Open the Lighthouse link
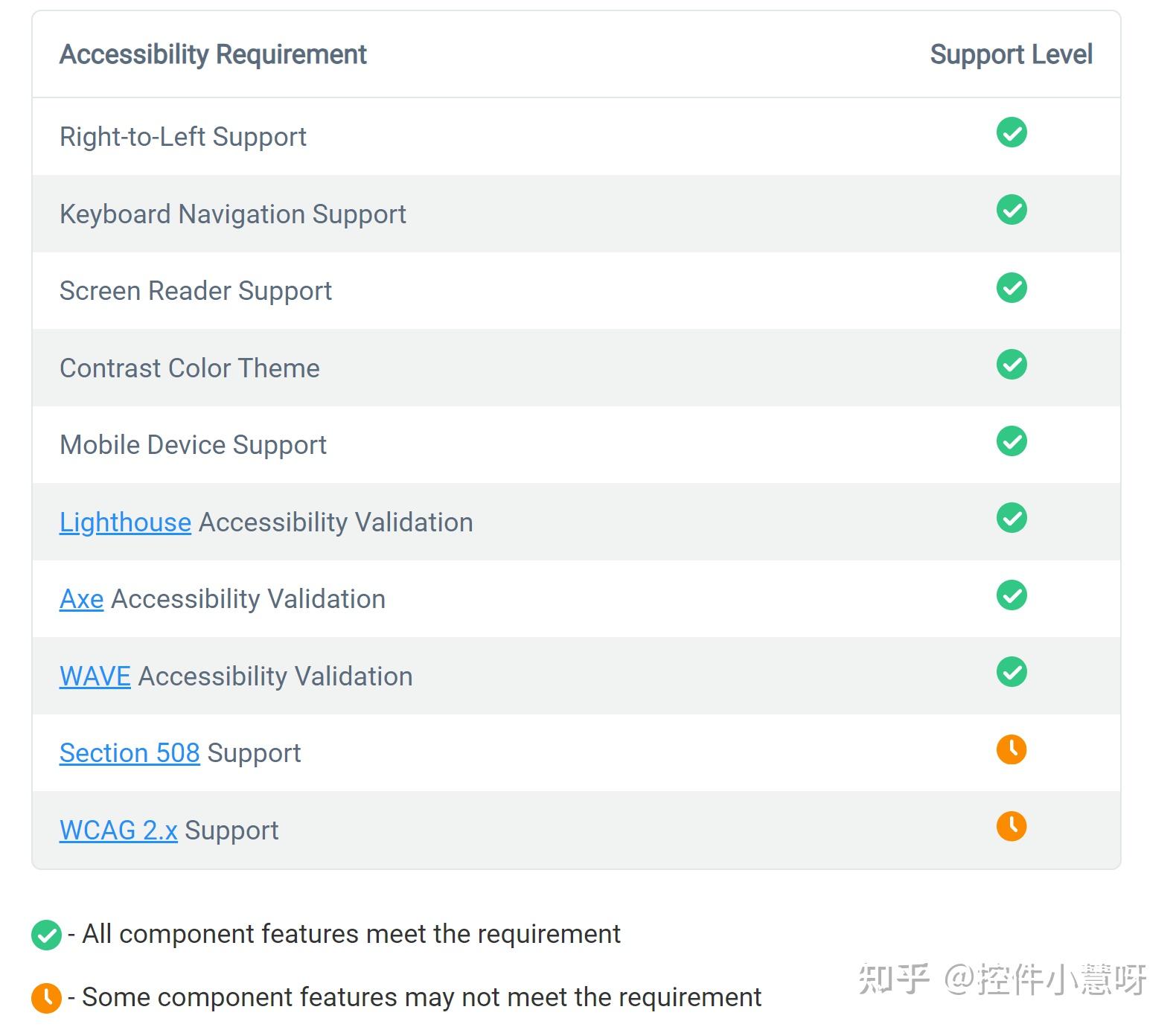Viewport: 1176px width, 1027px height. 125,522
